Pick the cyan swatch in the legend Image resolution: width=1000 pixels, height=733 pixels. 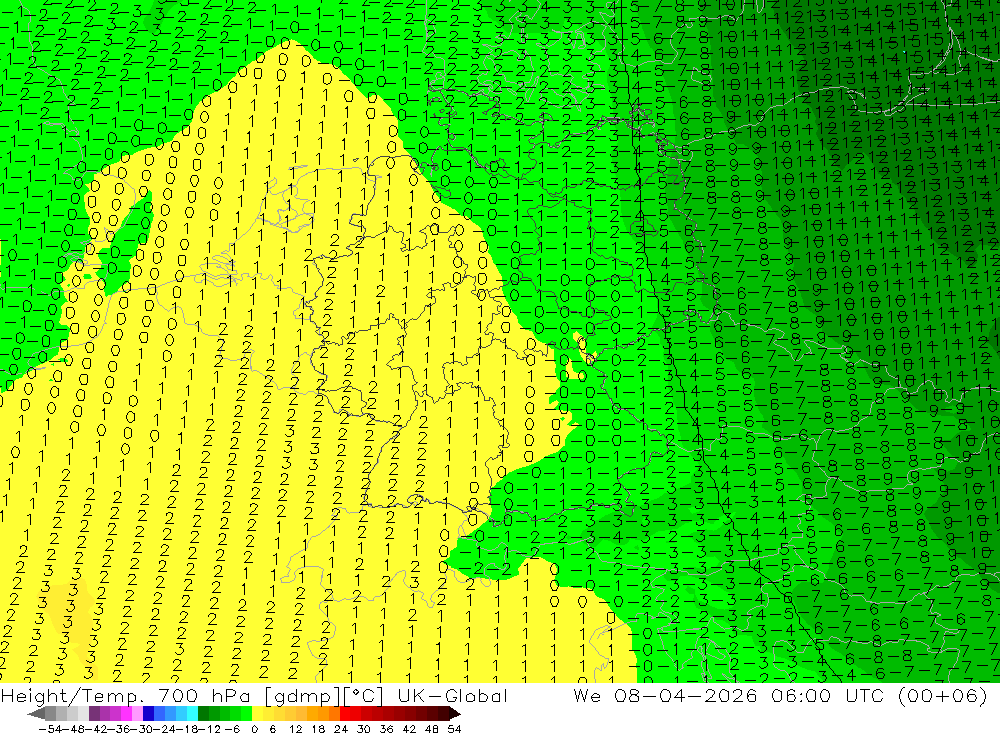tap(192, 713)
